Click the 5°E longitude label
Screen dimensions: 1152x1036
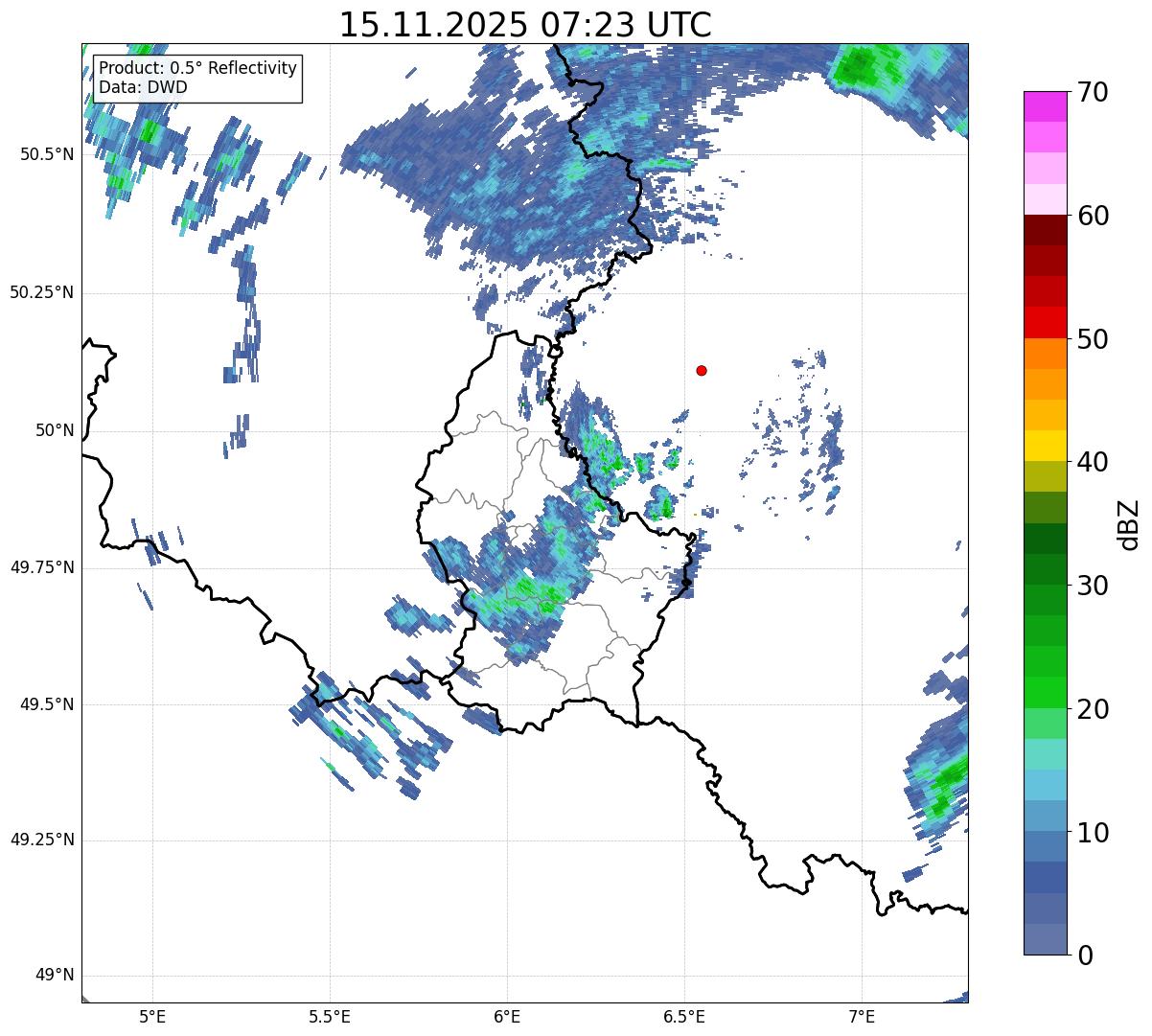click(152, 1016)
